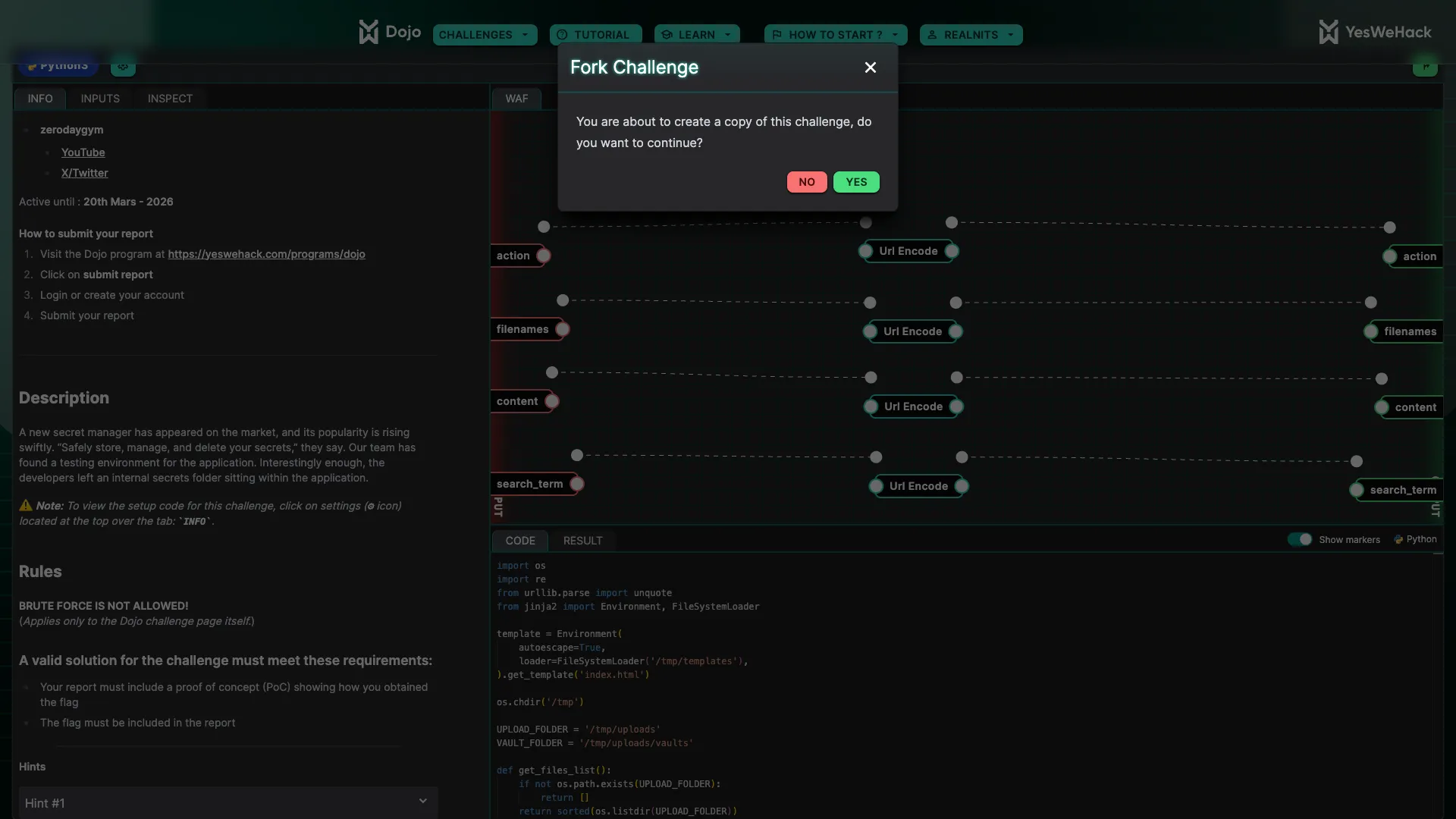This screenshot has height=819, width=1456.
Task: Click the left port of action row's Url Encode
Action: 866,251
